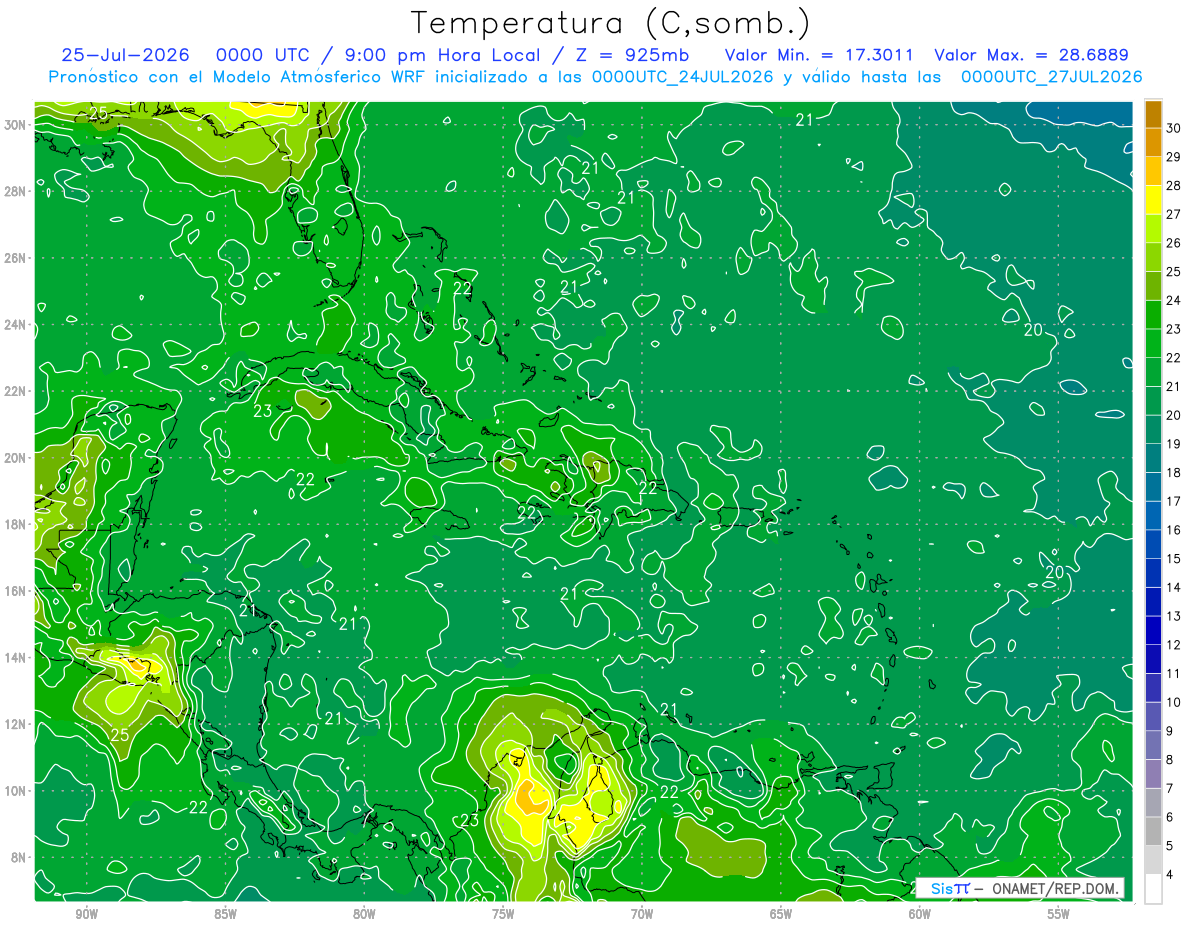Click the valid-until time "0000UTC_27JUL2026"
The image size is (1200, 927).
[1051, 77]
